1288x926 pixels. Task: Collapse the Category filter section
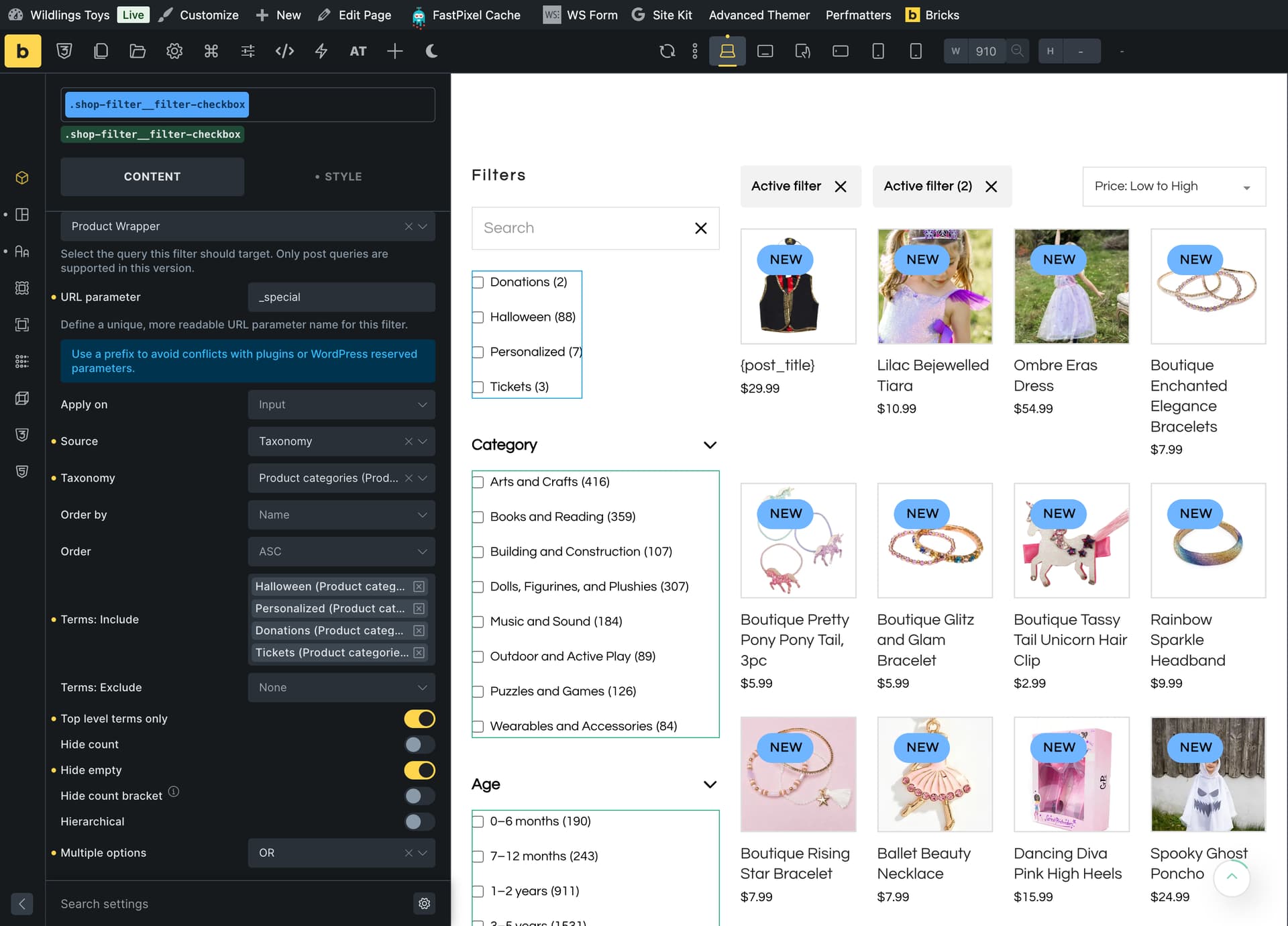pos(710,445)
